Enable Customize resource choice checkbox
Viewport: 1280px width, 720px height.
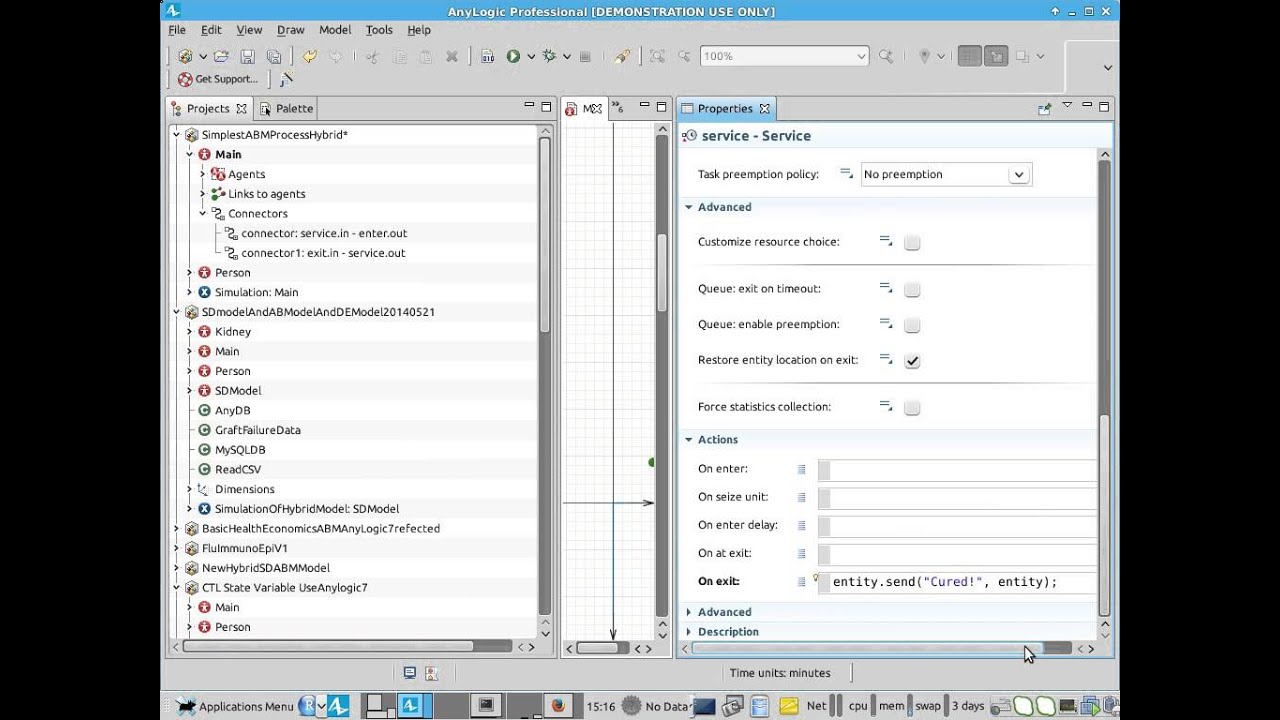[x=912, y=242]
